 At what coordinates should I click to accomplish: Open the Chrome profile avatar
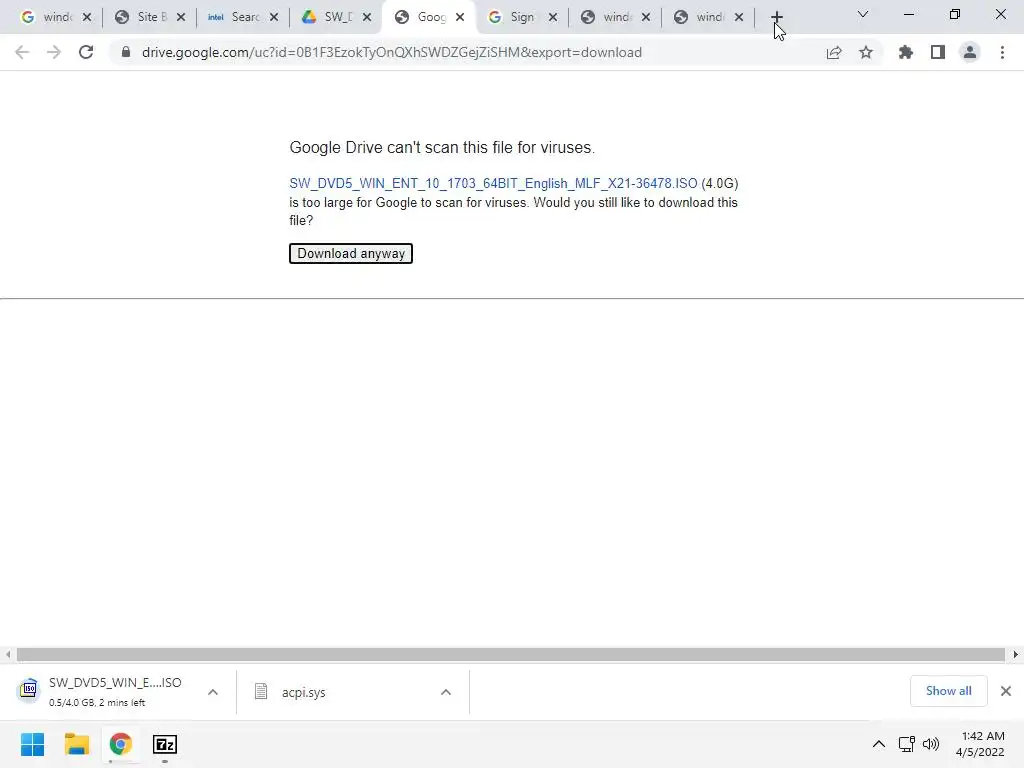point(970,52)
